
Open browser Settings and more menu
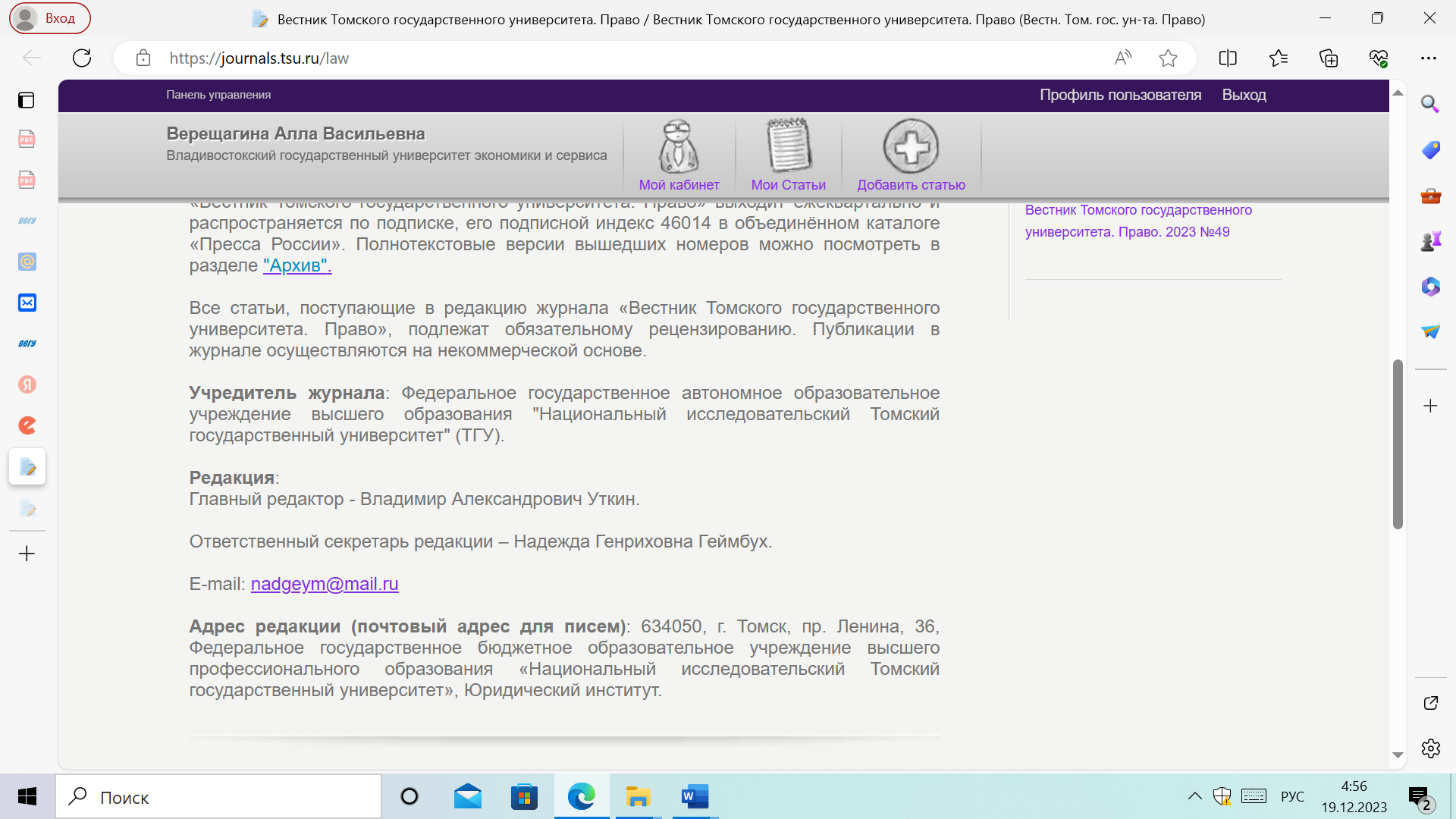pos(1429,58)
